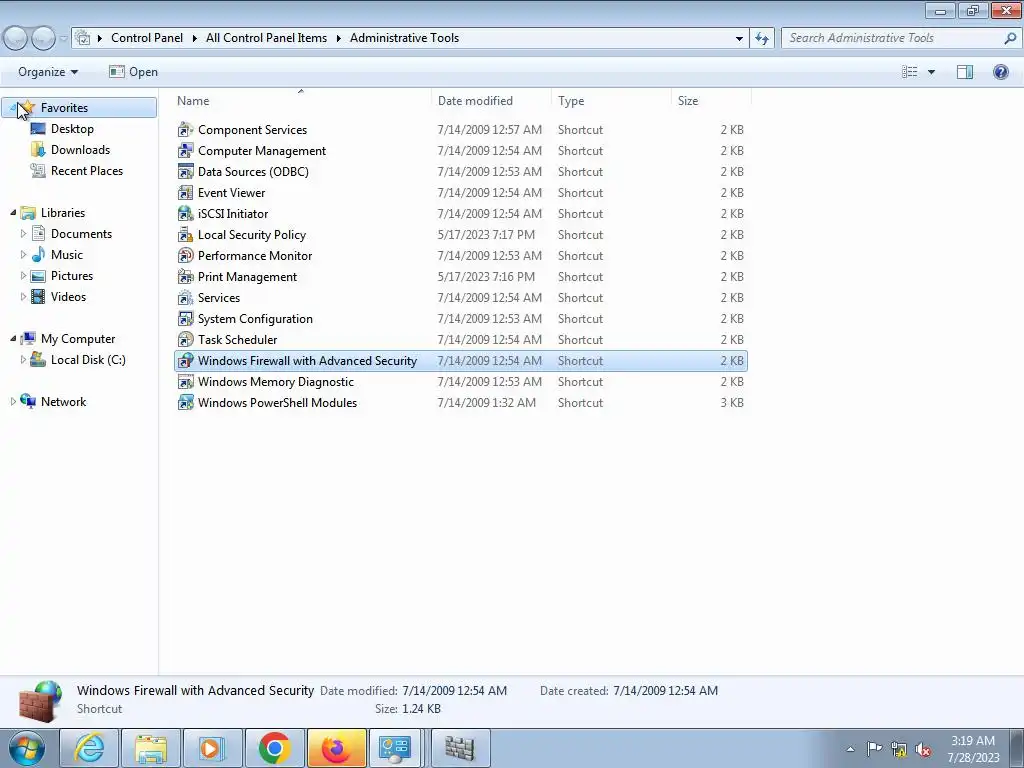Collapse the My Computer tree node
Image resolution: width=1024 pixels, height=768 pixels.
click(x=13, y=339)
